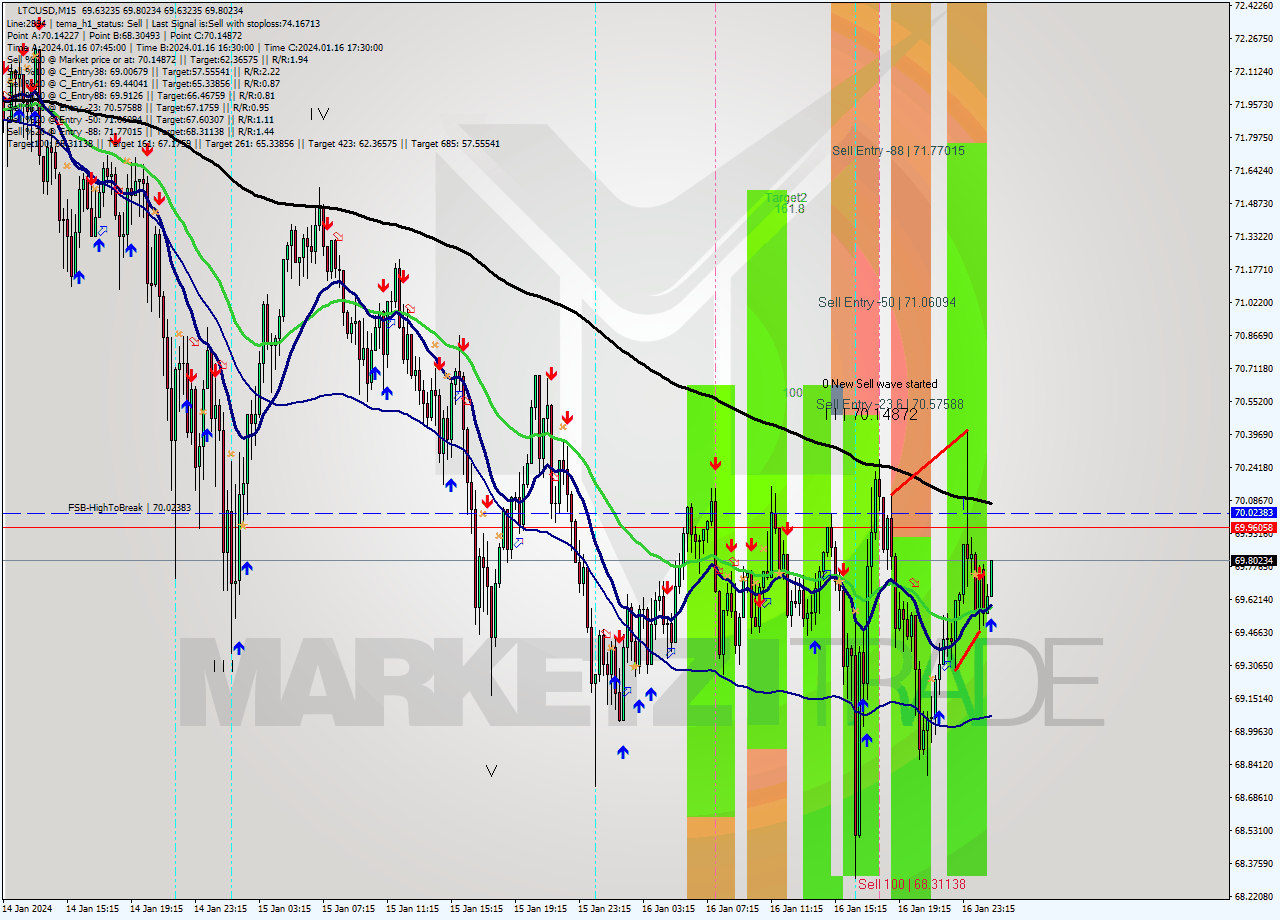1280x920 pixels.
Task: Click 71.95730 on the price axis
Action: 1254,104
